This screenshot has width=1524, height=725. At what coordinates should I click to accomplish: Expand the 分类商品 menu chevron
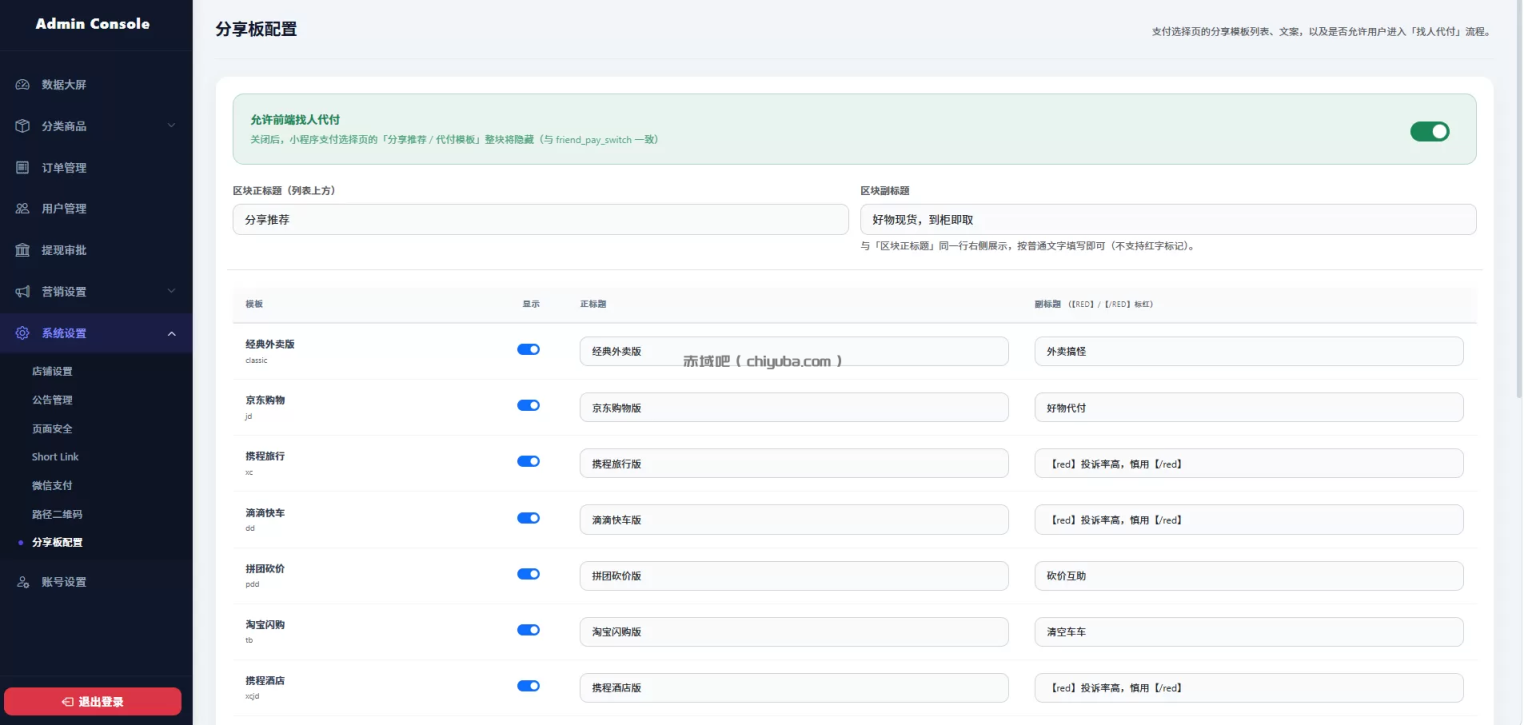171,126
